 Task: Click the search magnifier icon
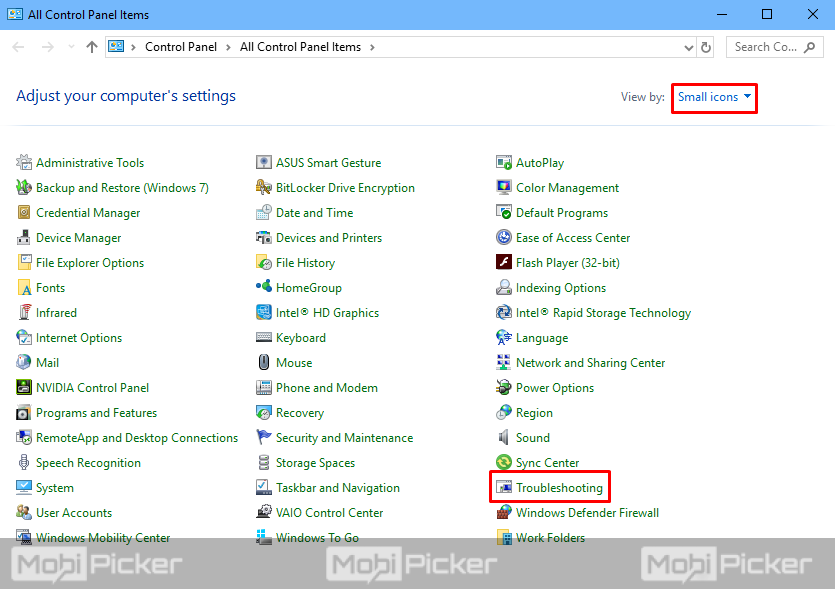tap(809, 47)
